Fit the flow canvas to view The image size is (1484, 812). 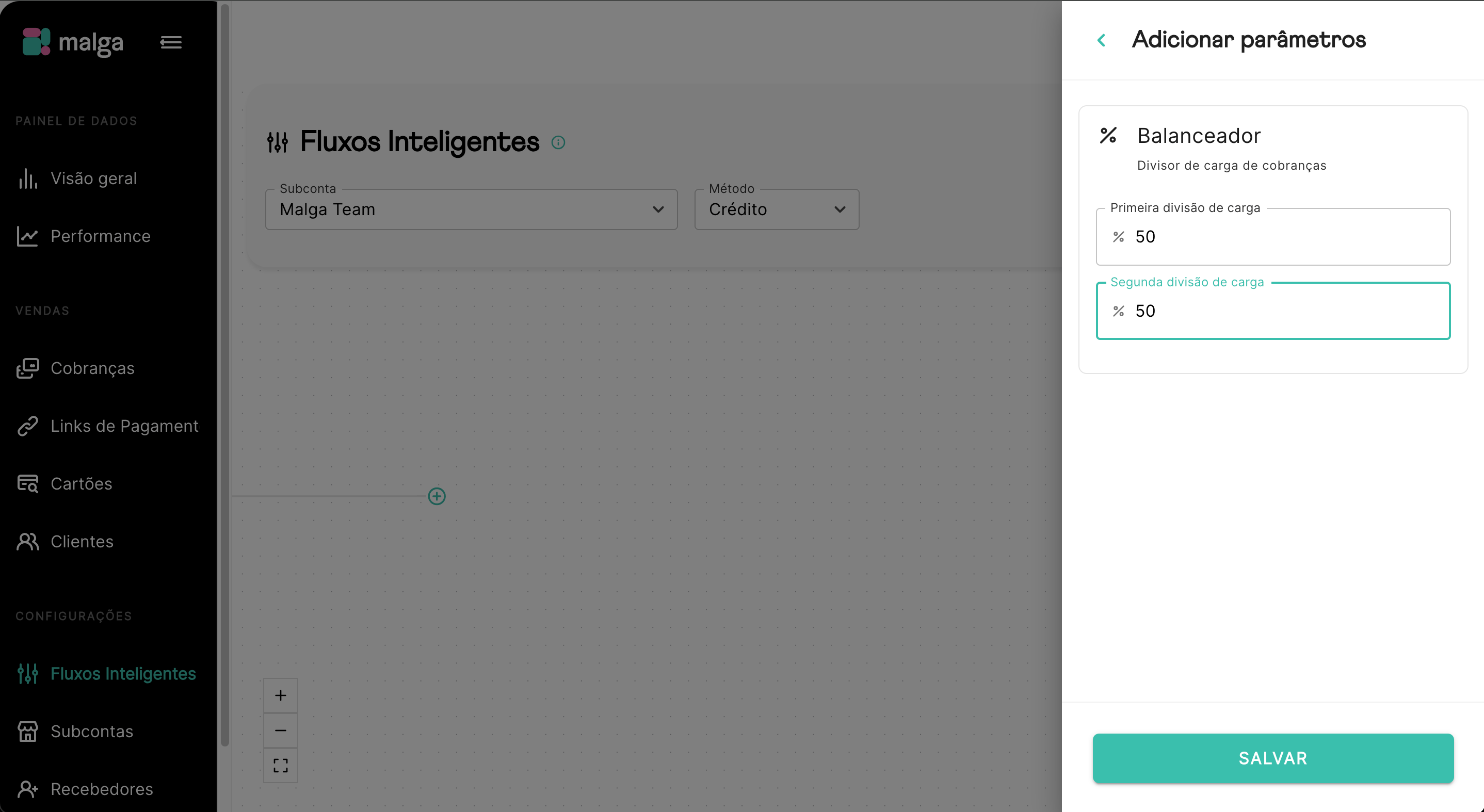pyautogui.click(x=281, y=766)
